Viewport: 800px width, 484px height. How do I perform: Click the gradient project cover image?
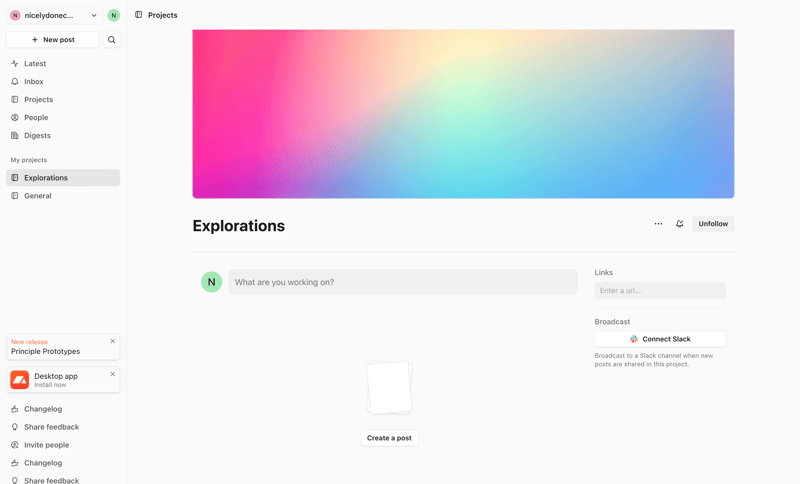point(463,114)
